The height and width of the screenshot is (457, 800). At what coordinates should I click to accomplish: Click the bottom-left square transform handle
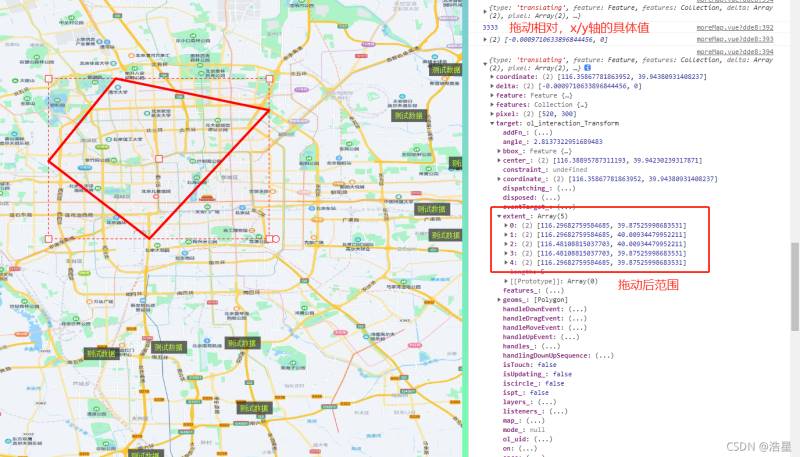[48, 239]
